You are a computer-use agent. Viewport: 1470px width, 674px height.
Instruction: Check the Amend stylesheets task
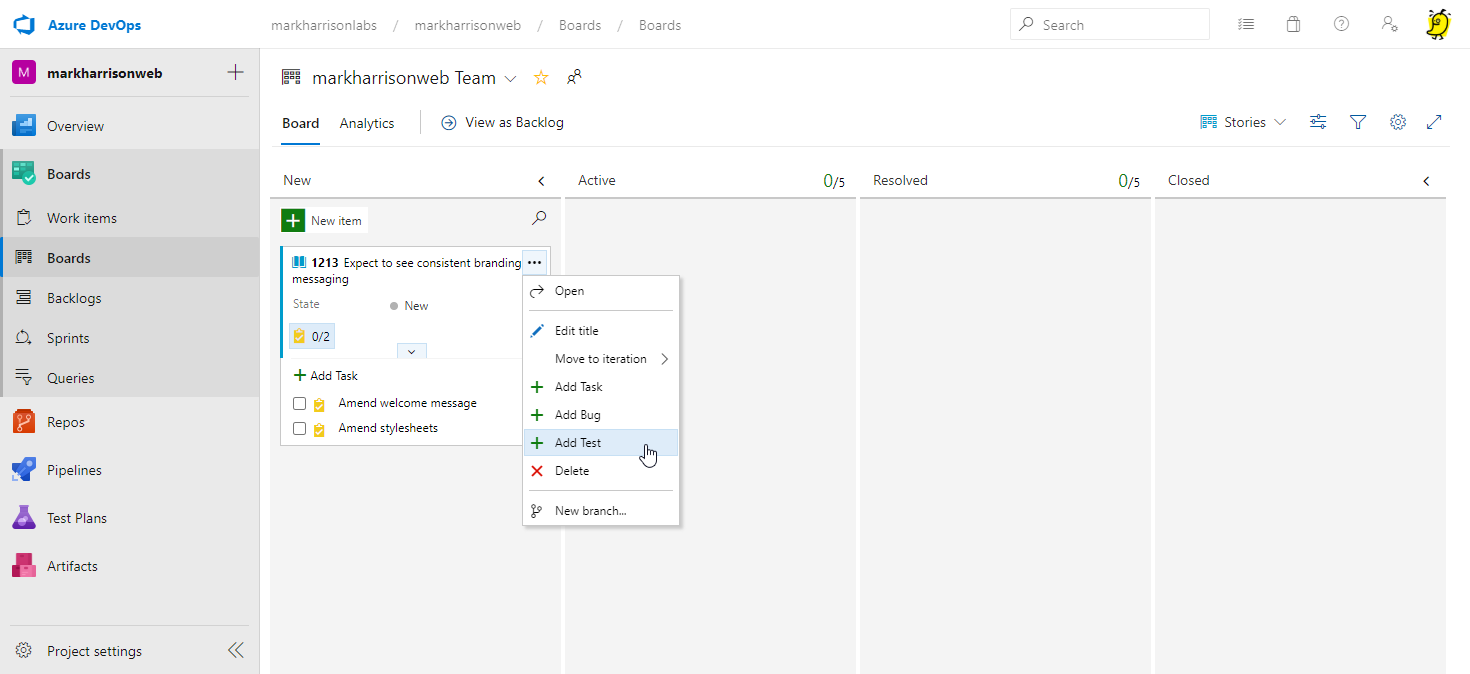pyautogui.click(x=299, y=429)
